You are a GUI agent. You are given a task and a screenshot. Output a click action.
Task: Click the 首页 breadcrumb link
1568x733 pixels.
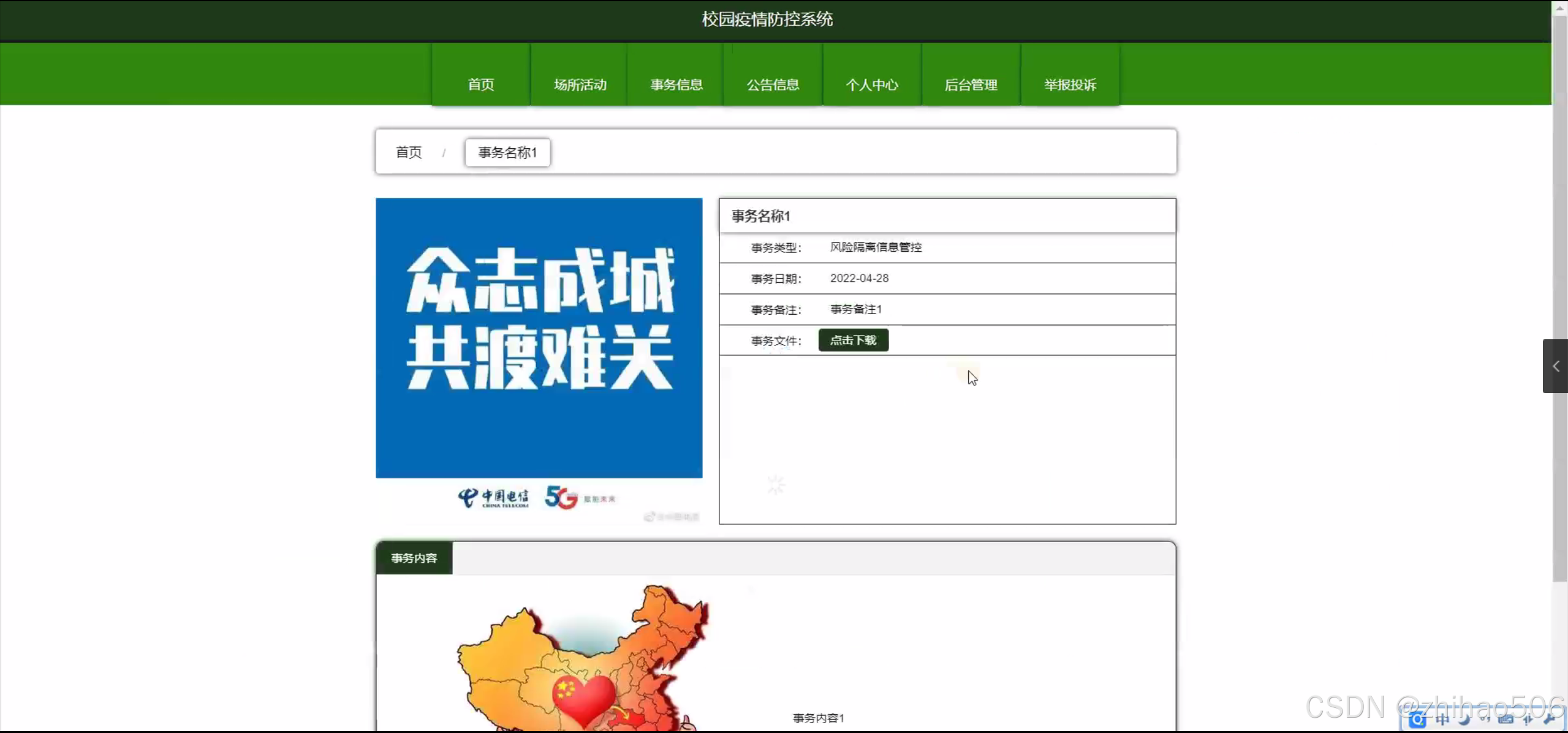pyautogui.click(x=409, y=152)
